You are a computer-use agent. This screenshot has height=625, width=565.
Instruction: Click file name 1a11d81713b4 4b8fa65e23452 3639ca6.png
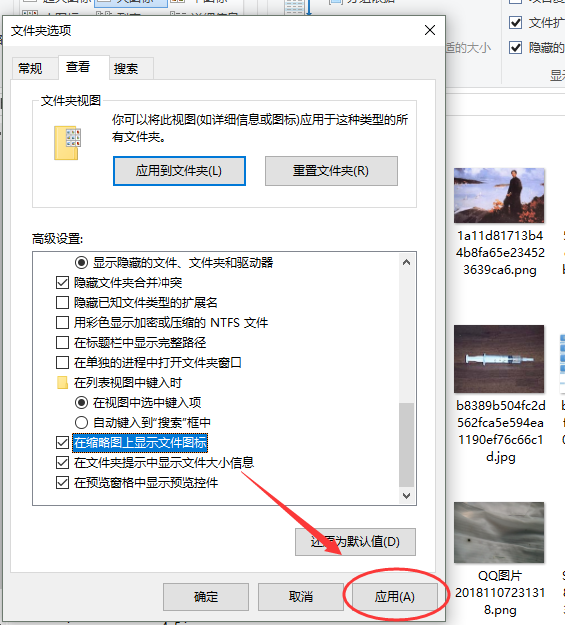[500, 253]
